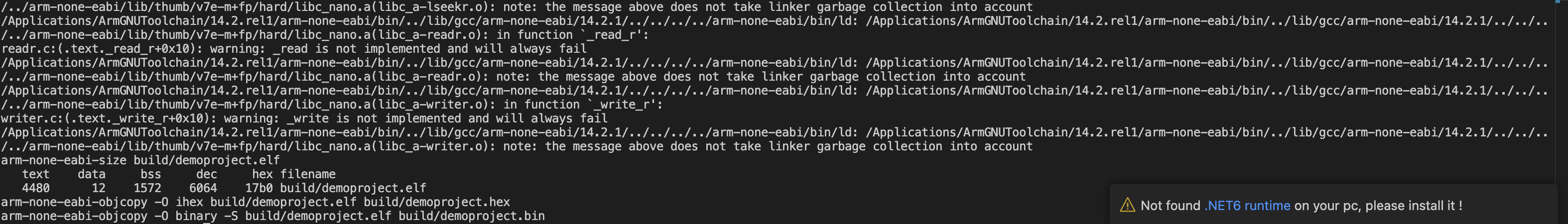Viewport: 1568px width, 224px height.
Task: Click the dec total value 6064
Action: pos(203,188)
